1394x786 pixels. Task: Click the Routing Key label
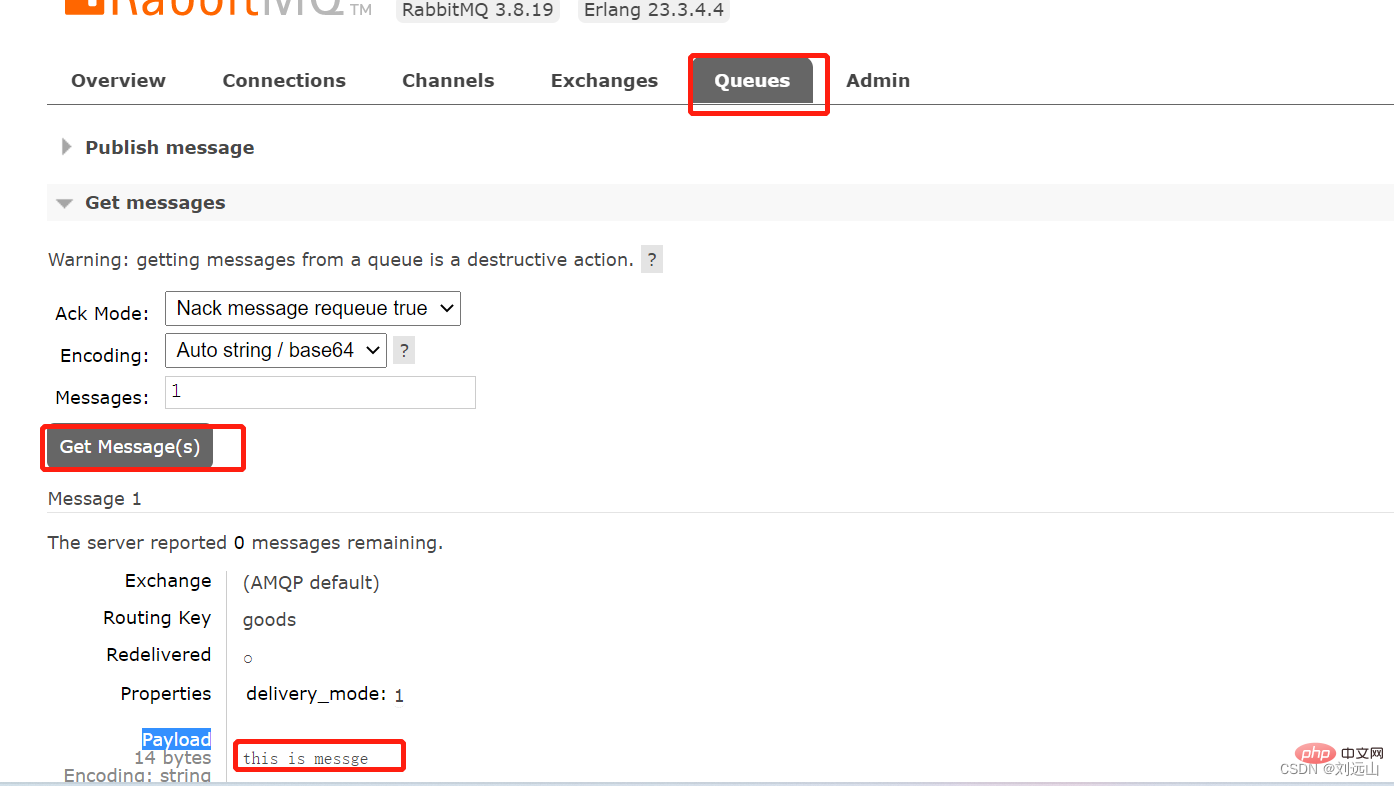[157, 618]
